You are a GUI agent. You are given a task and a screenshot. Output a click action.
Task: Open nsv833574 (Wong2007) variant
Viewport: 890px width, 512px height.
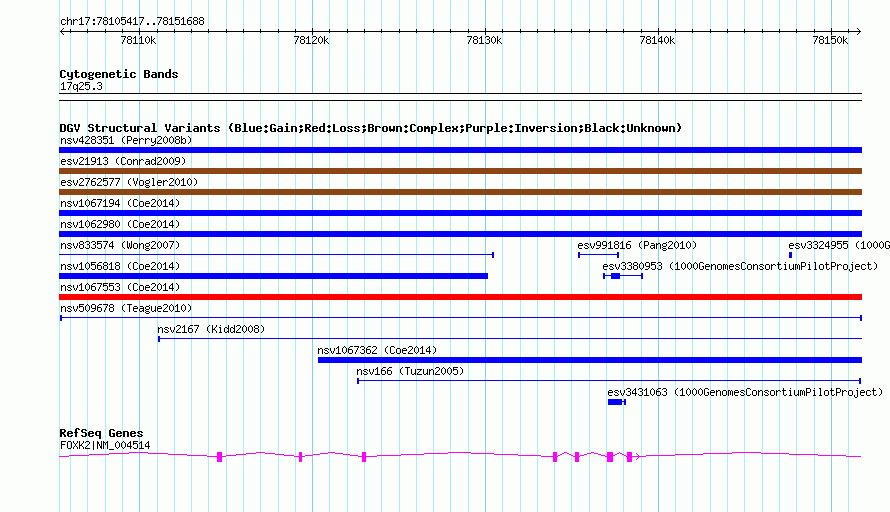click(120, 245)
